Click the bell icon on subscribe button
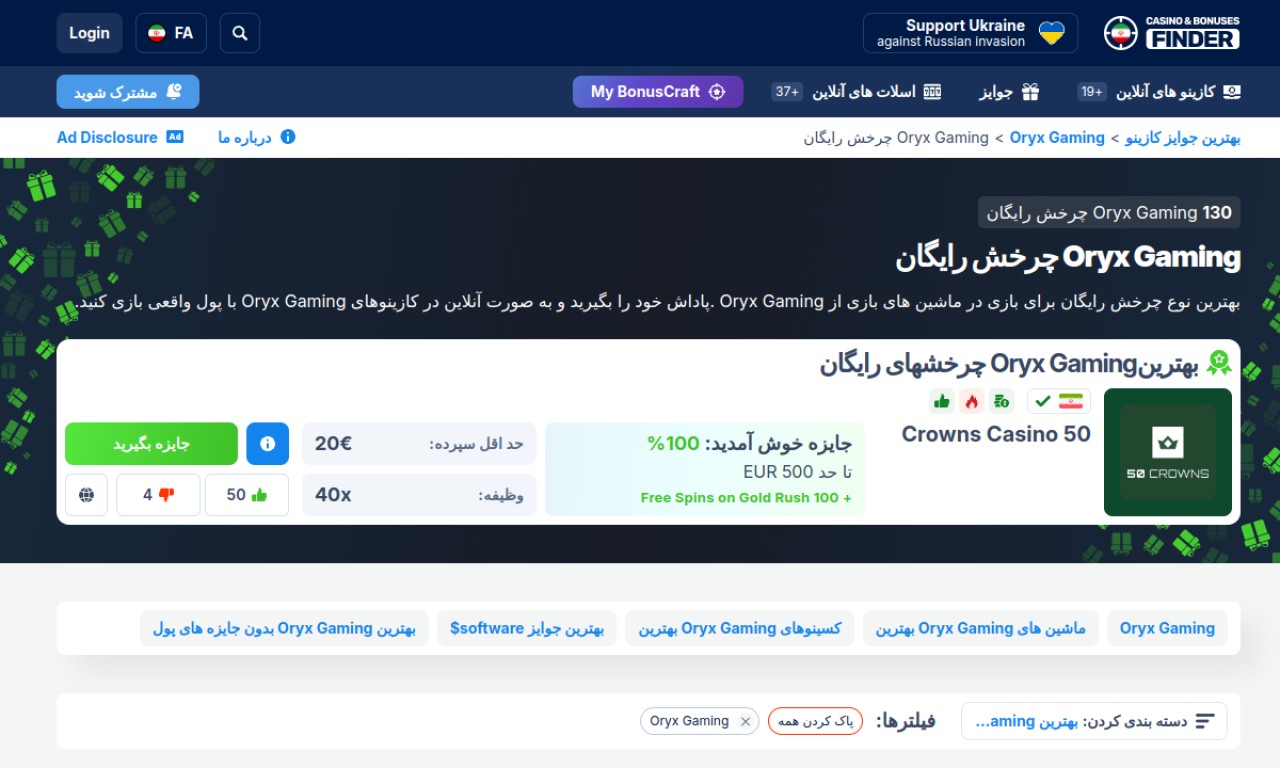Viewport: 1280px width, 768px height. [174, 92]
